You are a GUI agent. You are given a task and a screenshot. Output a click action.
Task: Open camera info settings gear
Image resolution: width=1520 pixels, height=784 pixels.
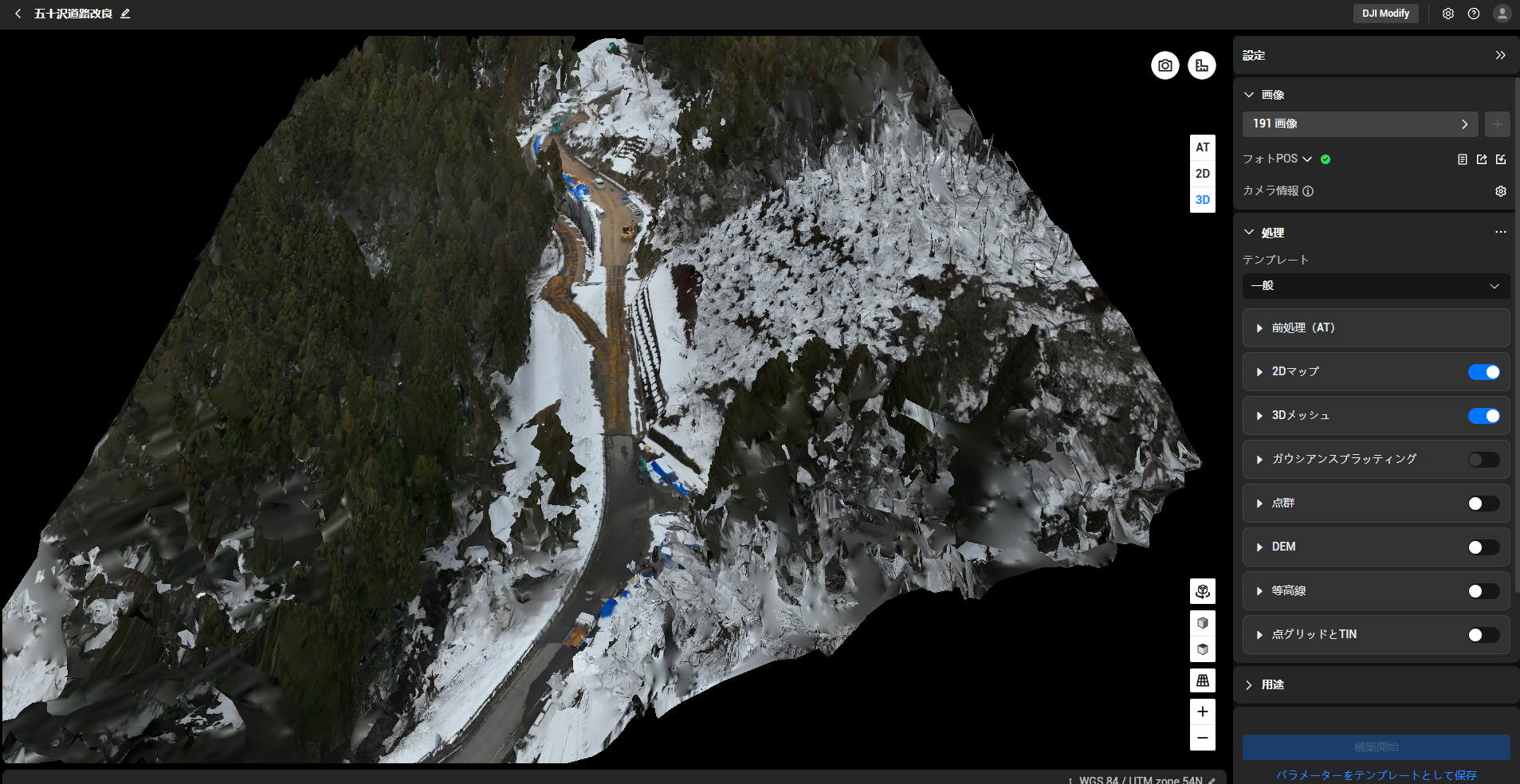(1500, 191)
